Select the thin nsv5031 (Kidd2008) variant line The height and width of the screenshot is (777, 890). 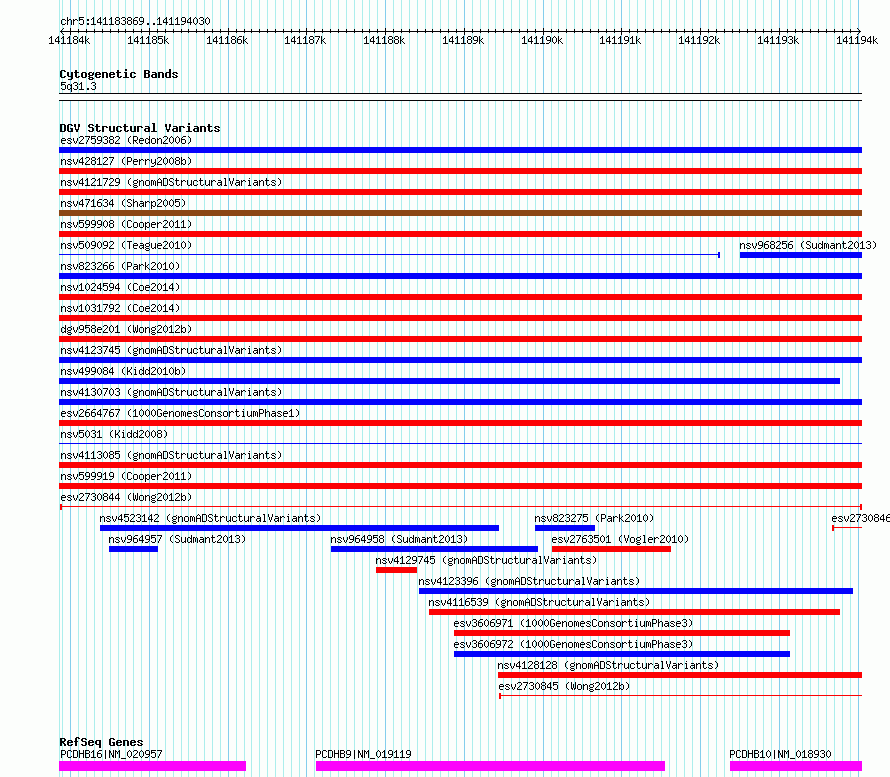(460, 443)
